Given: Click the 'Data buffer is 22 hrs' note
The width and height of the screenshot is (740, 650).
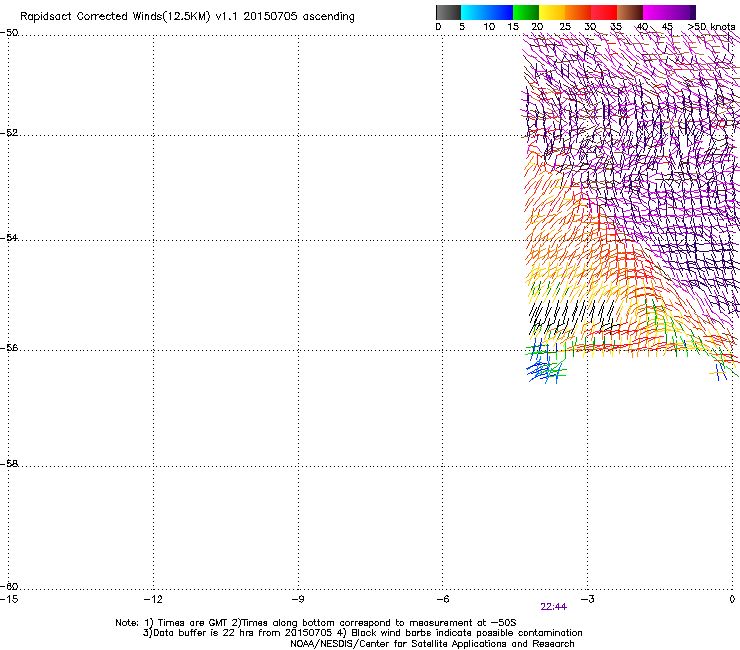Looking at the screenshot, I should (203, 633).
